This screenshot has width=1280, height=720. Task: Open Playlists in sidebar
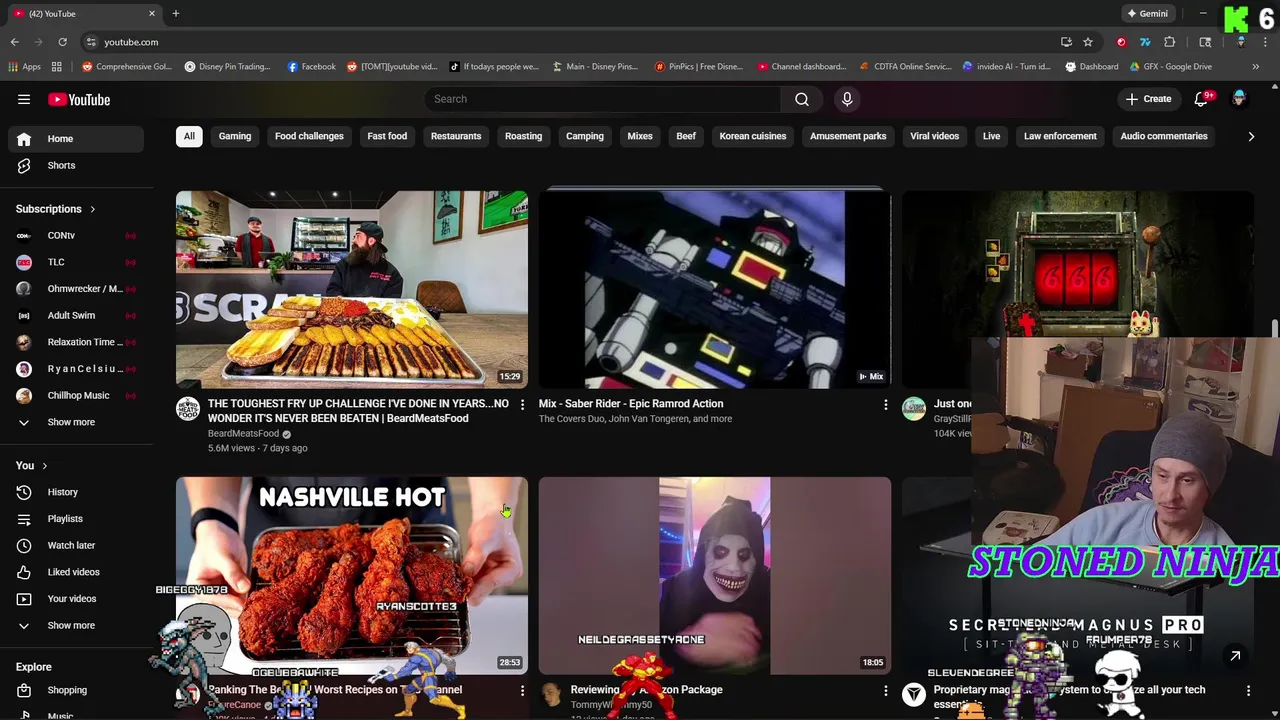76,518
